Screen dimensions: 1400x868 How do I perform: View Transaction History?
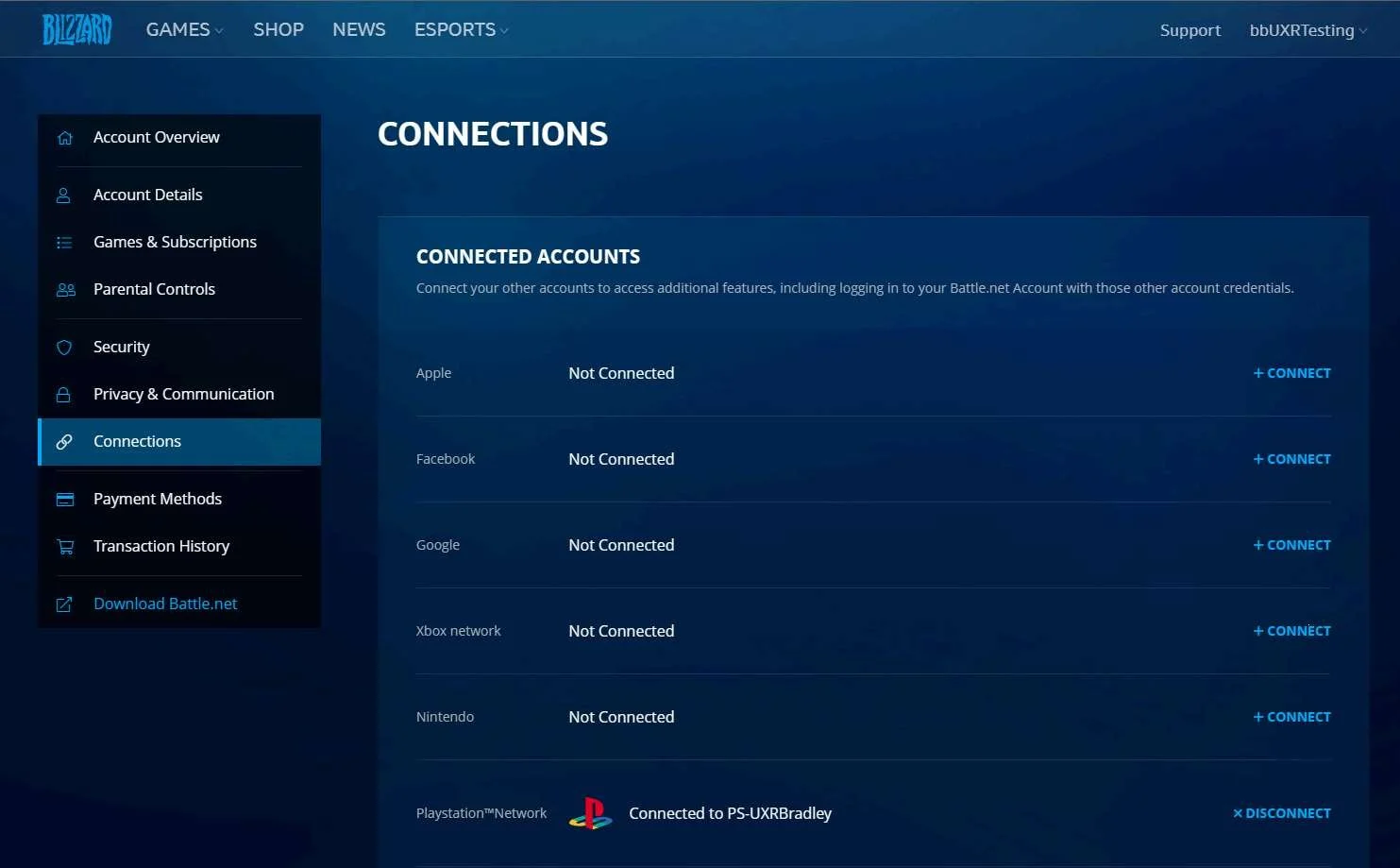click(179, 547)
